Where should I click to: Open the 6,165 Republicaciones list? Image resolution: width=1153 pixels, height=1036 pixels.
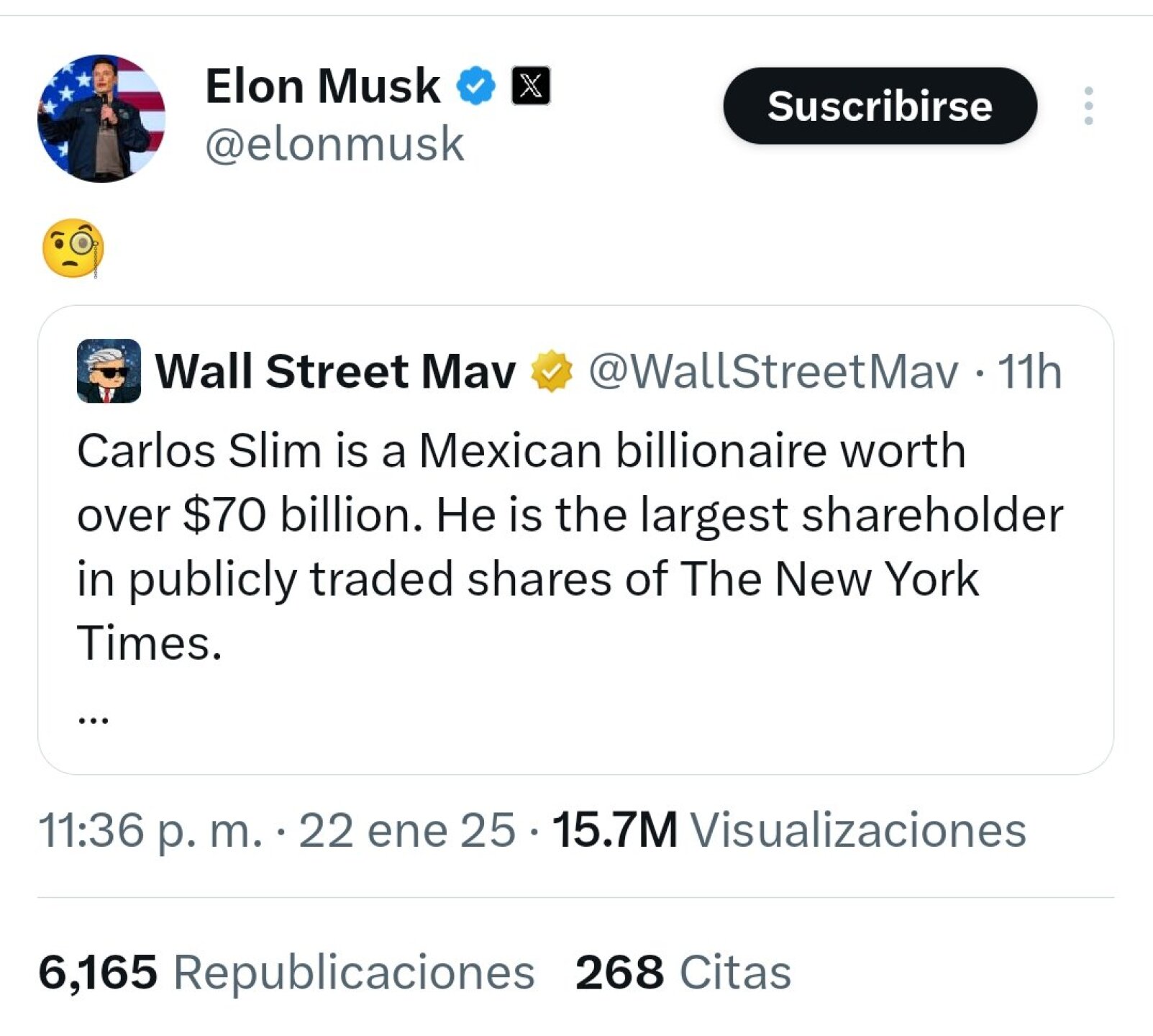coord(286,973)
